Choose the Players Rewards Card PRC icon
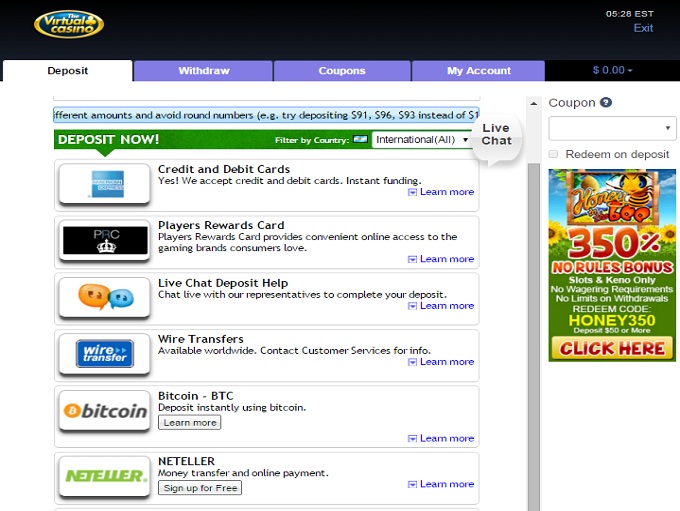Viewport: 680px width, 511px height. [104, 241]
